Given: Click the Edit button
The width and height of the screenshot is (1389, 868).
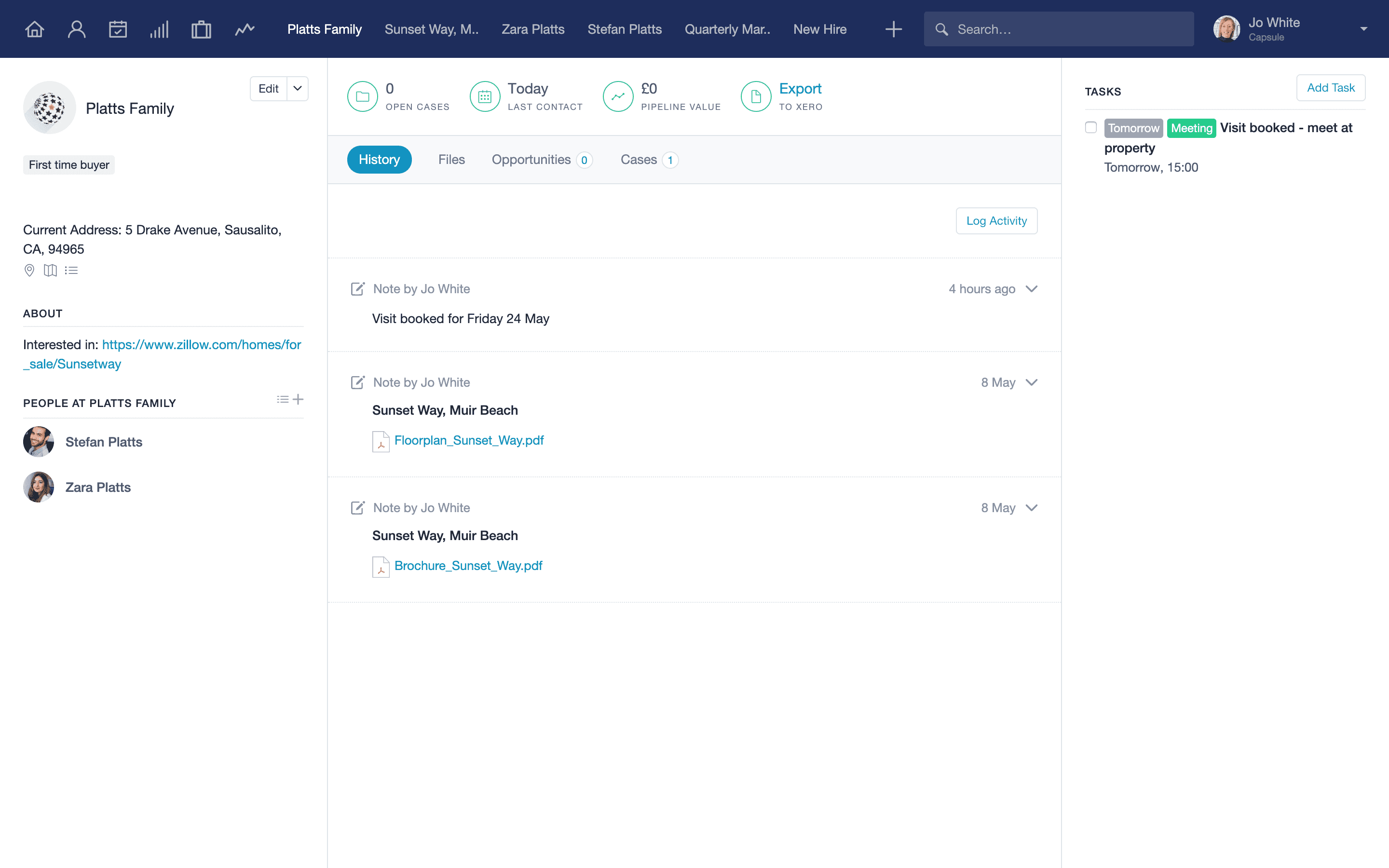Looking at the screenshot, I should pos(269,88).
